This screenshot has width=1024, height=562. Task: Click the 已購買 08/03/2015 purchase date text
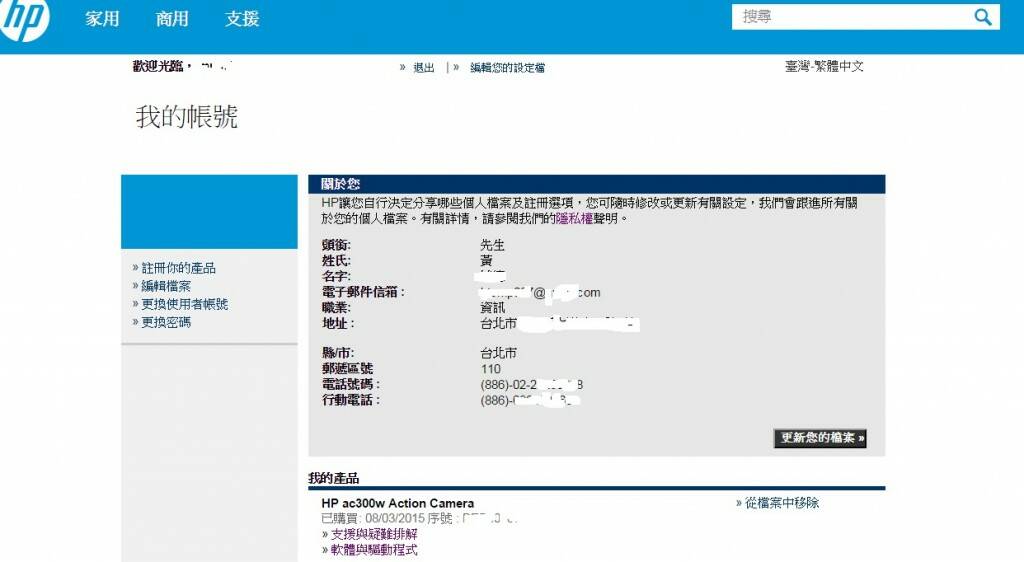click(373, 519)
